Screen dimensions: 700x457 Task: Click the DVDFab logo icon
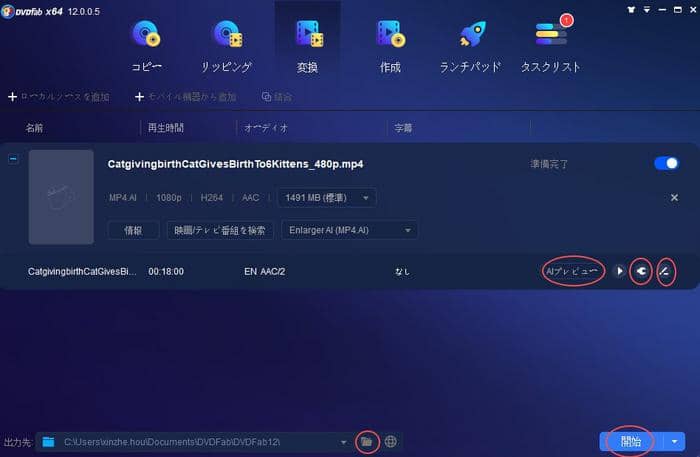7,11
